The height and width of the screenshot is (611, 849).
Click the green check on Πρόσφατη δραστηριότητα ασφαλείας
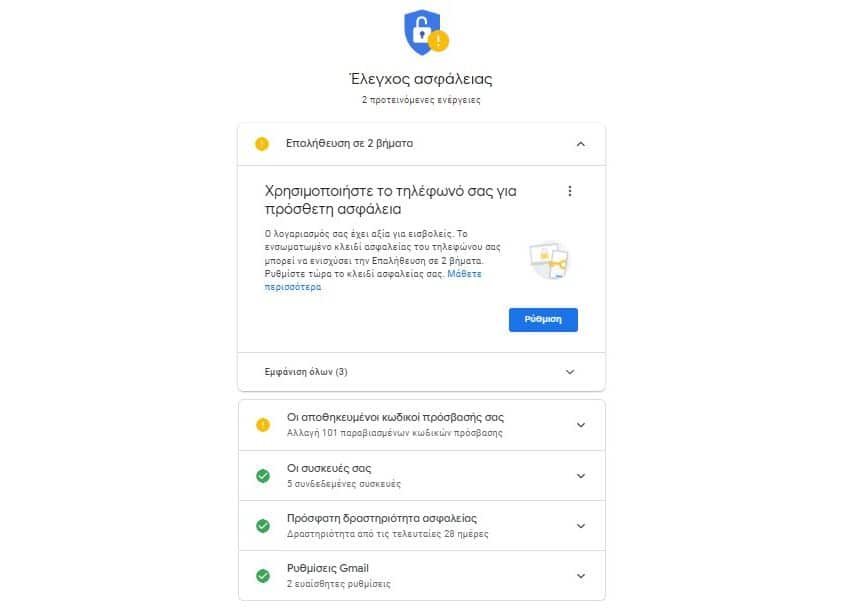click(x=263, y=524)
